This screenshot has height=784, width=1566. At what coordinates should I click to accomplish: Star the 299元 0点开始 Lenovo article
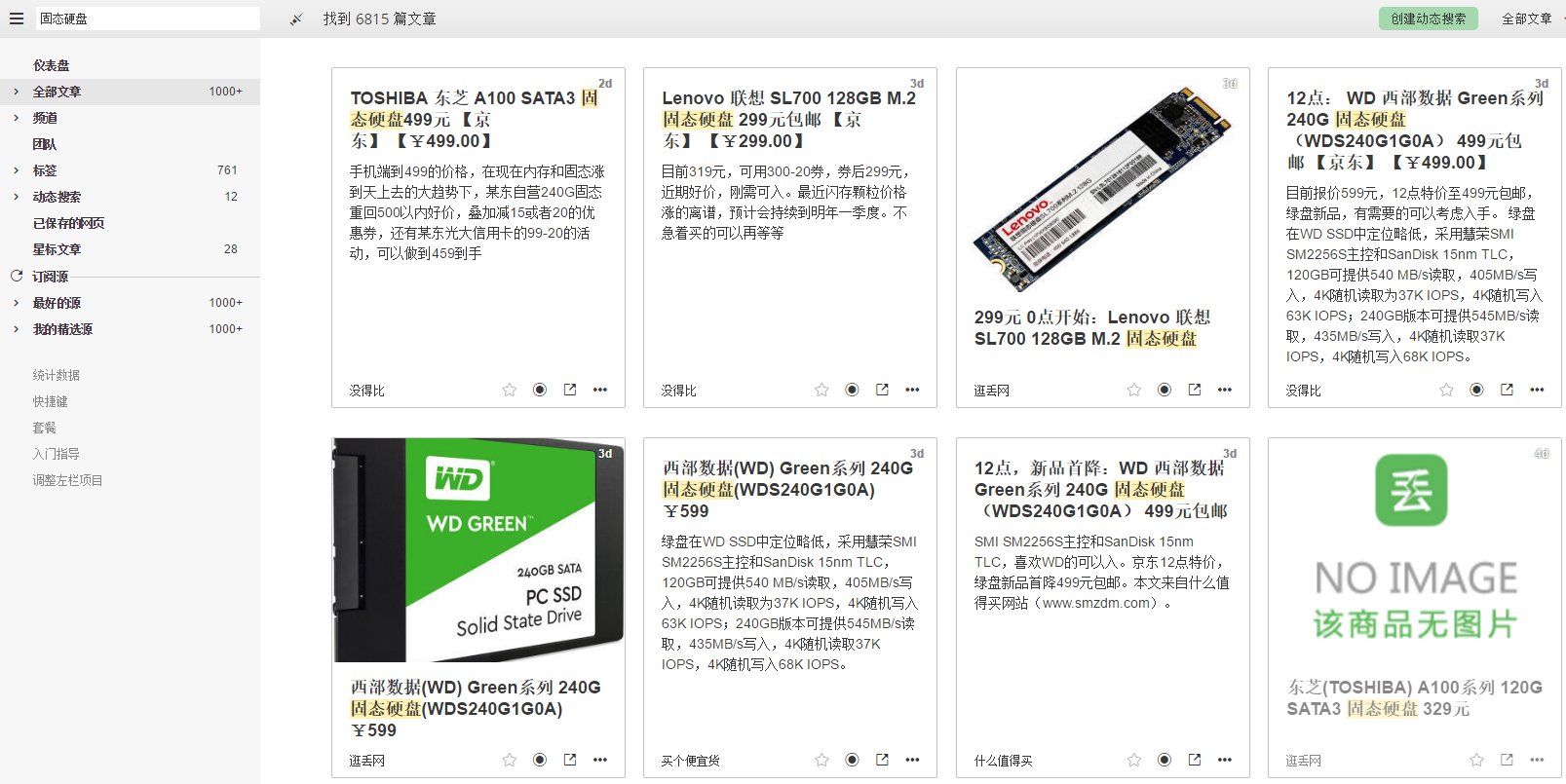click(1134, 390)
